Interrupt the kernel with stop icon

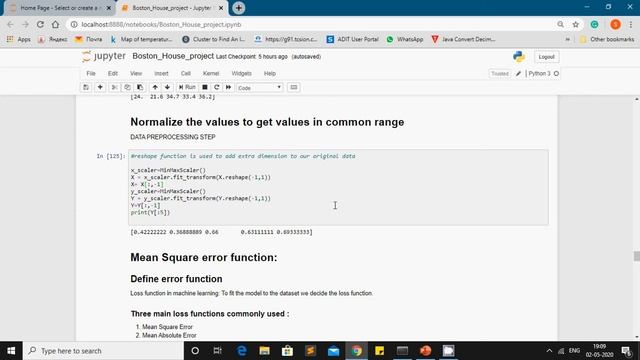tap(205, 87)
